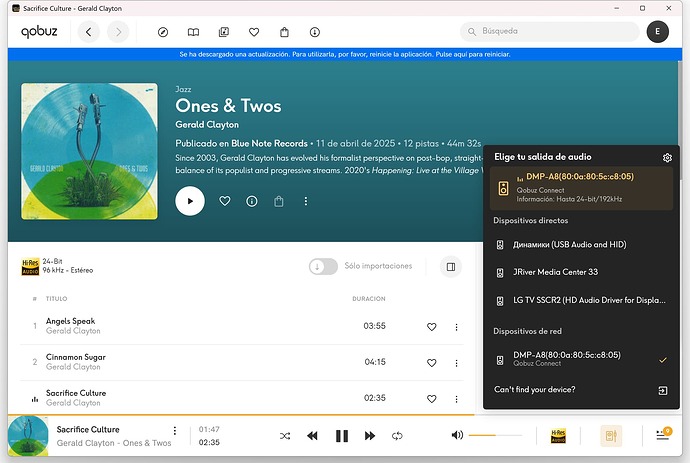Adjust the volume slider
The height and width of the screenshot is (463, 690).
pyautogui.click(x=495, y=435)
